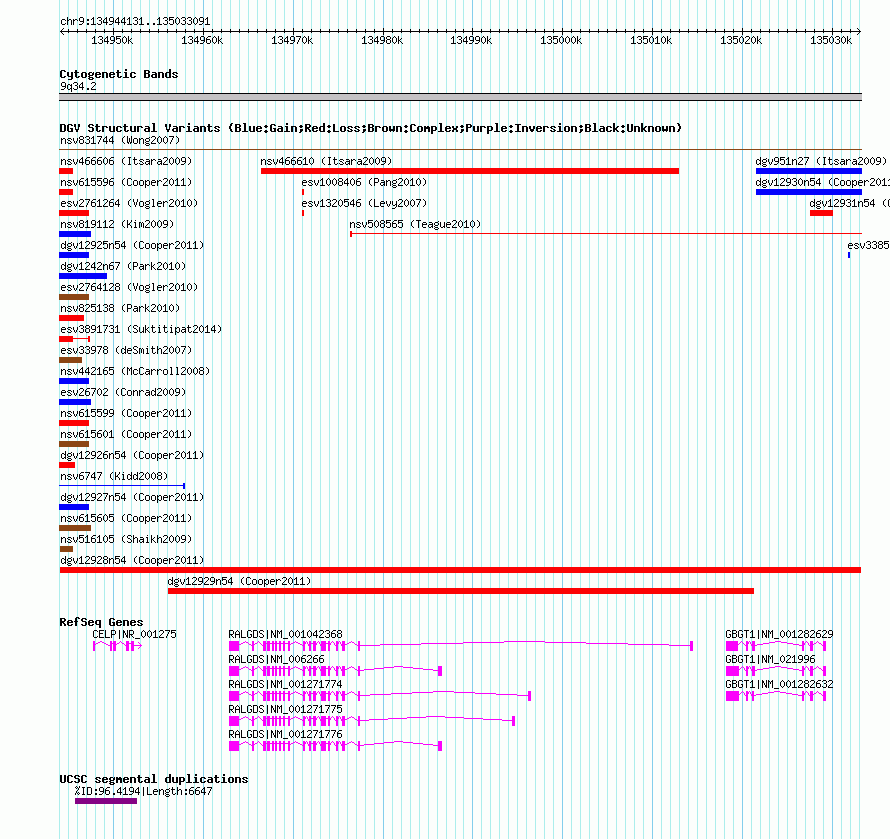Click the esv2764128 (Vogler2010) label

[129, 287]
